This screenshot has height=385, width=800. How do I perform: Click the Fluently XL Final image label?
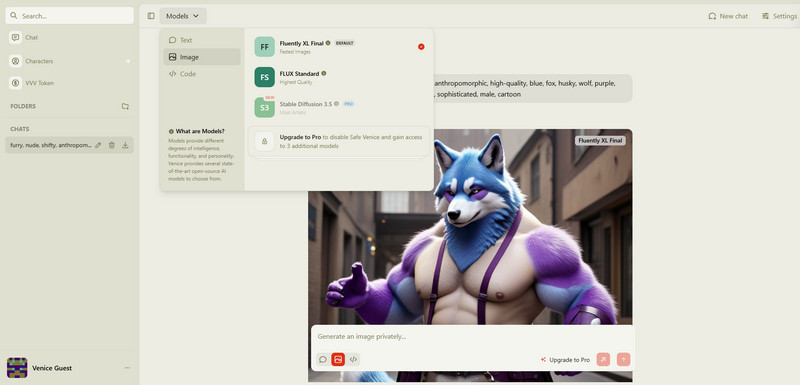600,140
